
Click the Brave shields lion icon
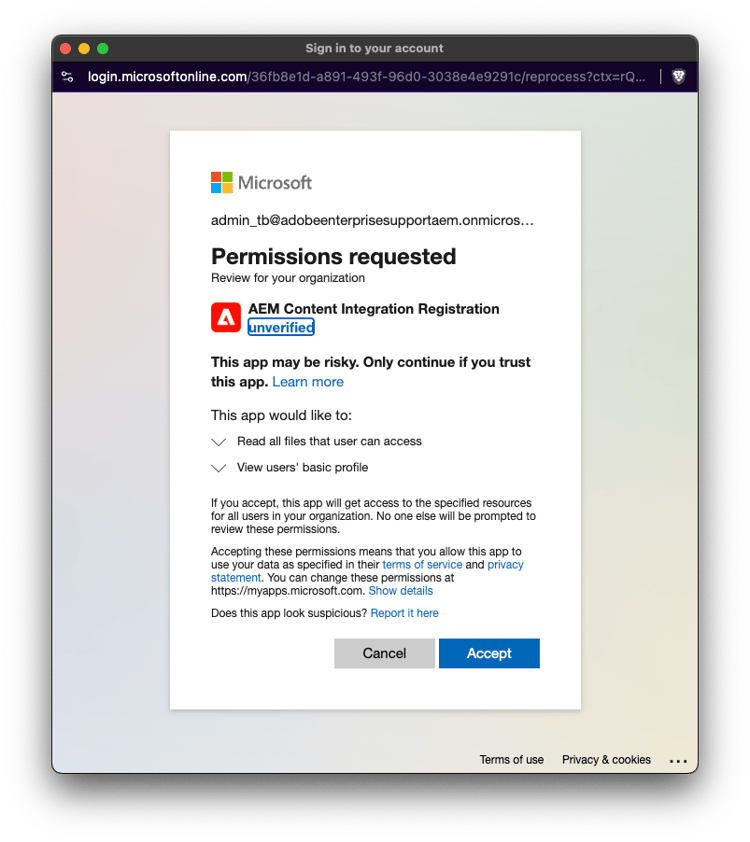(x=679, y=77)
